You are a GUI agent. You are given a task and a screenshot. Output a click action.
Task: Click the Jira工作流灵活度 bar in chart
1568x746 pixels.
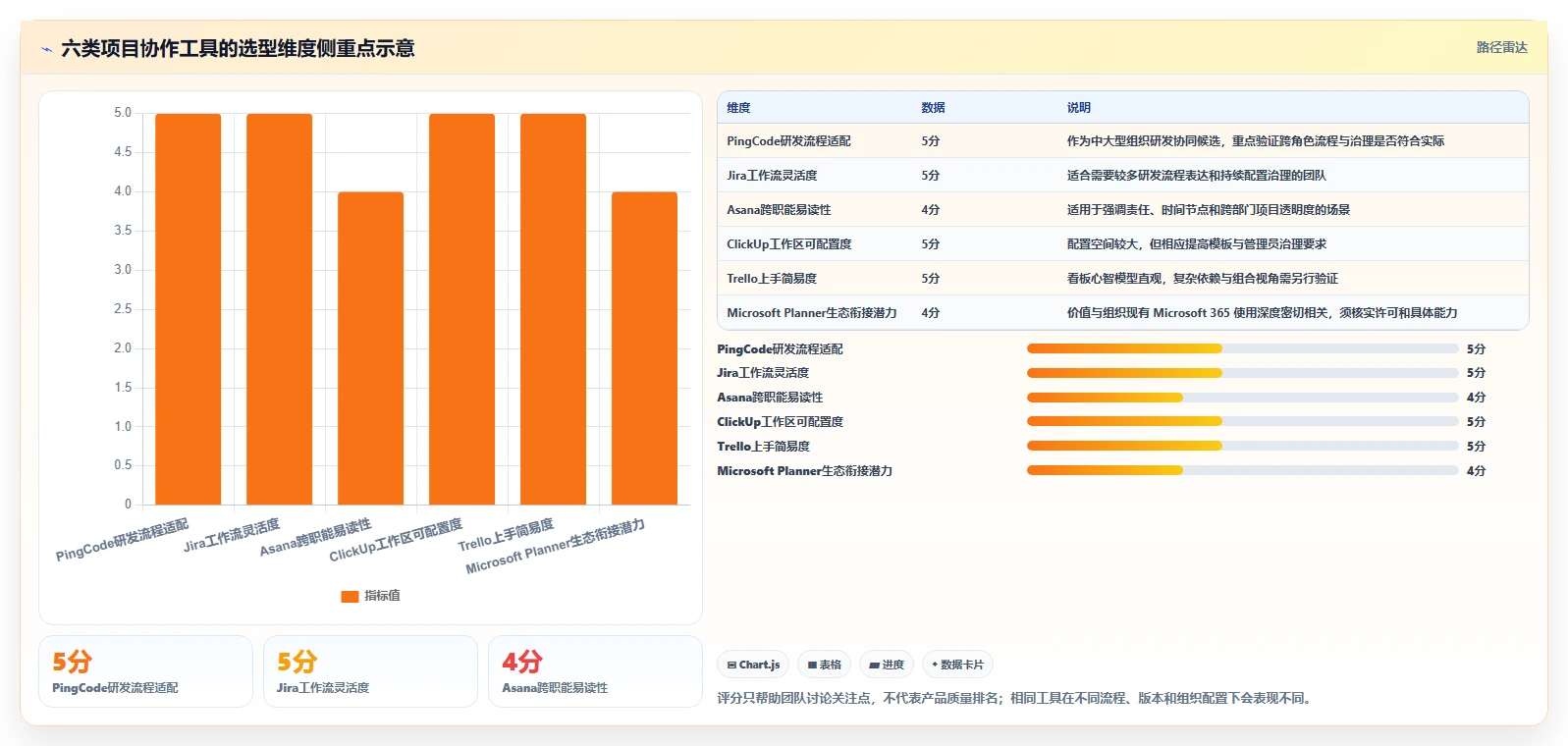pyautogui.click(x=280, y=309)
